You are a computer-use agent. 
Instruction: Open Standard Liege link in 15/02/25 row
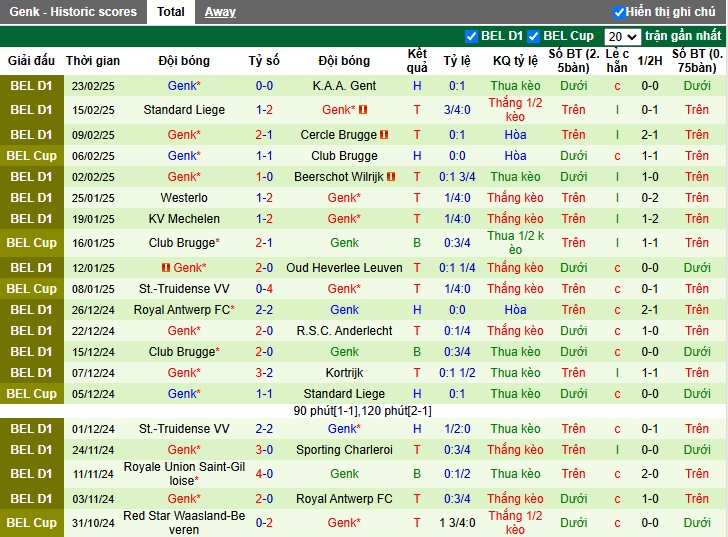pyautogui.click(x=184, y=110)
